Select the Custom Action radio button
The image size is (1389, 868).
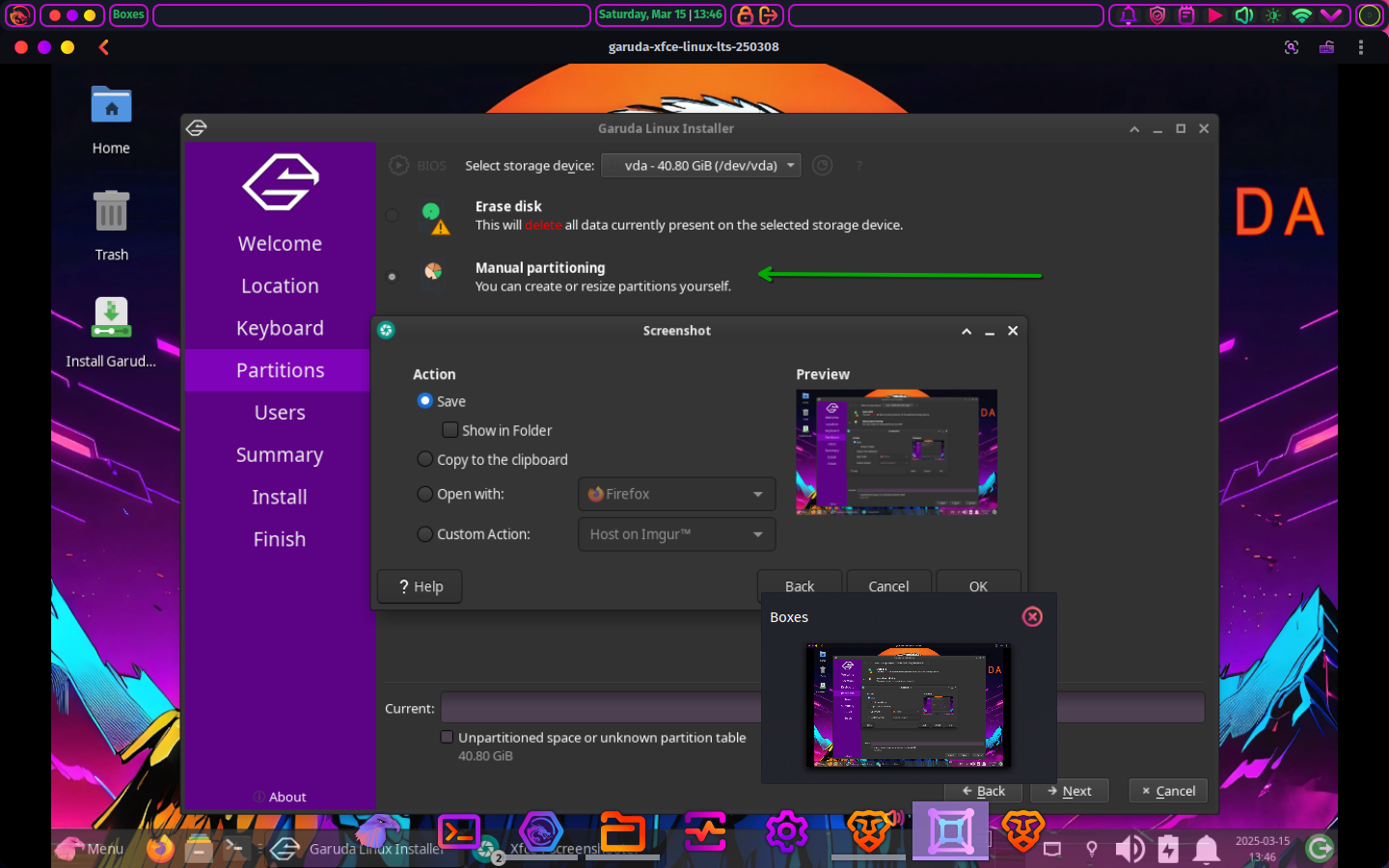click(x=424, y=533)
